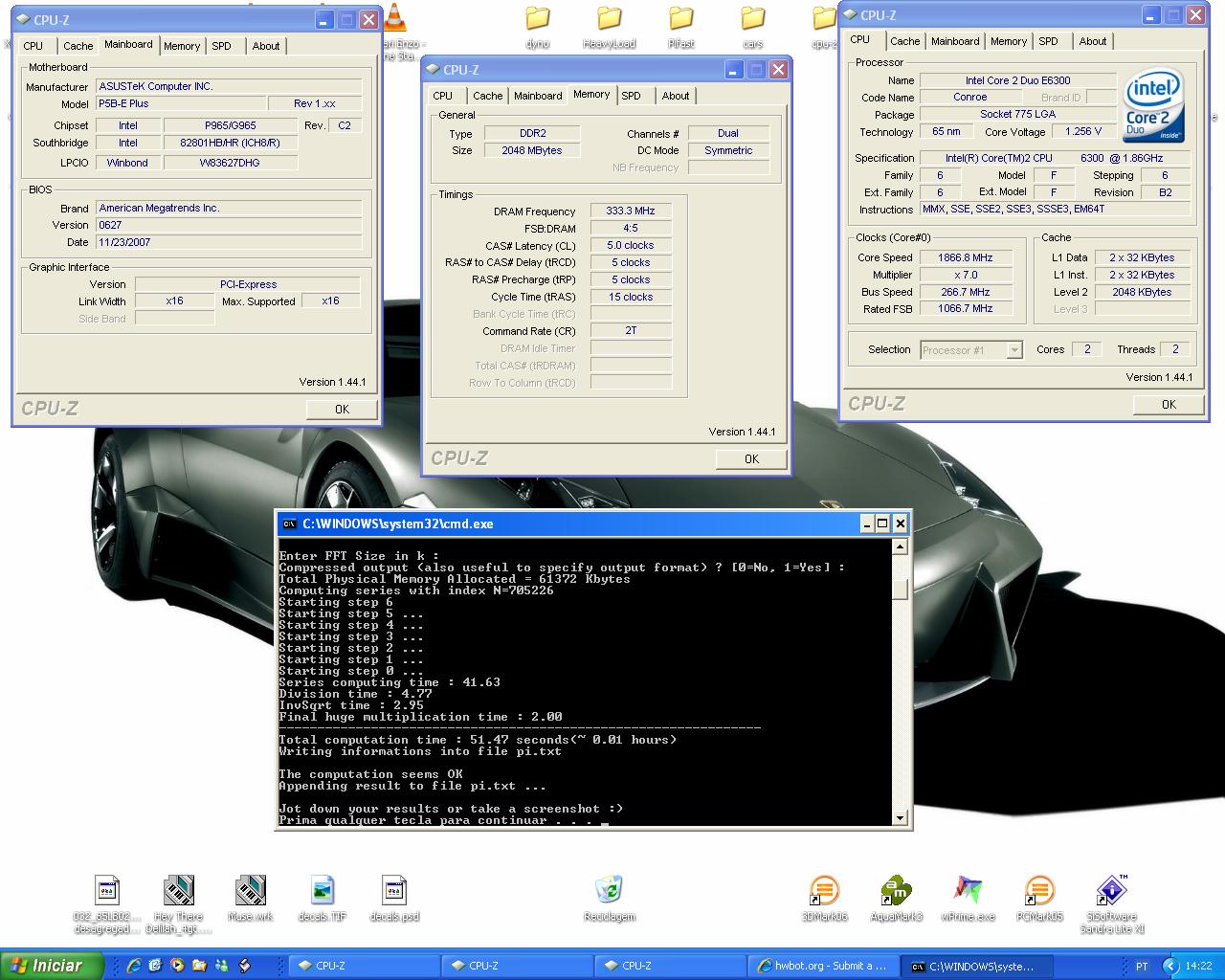Image resolution: width=1225 pixels, height=980 pixels.
Task: Click the DRAM Frequency 333.3 MHz field
Action: coord(631,212)
